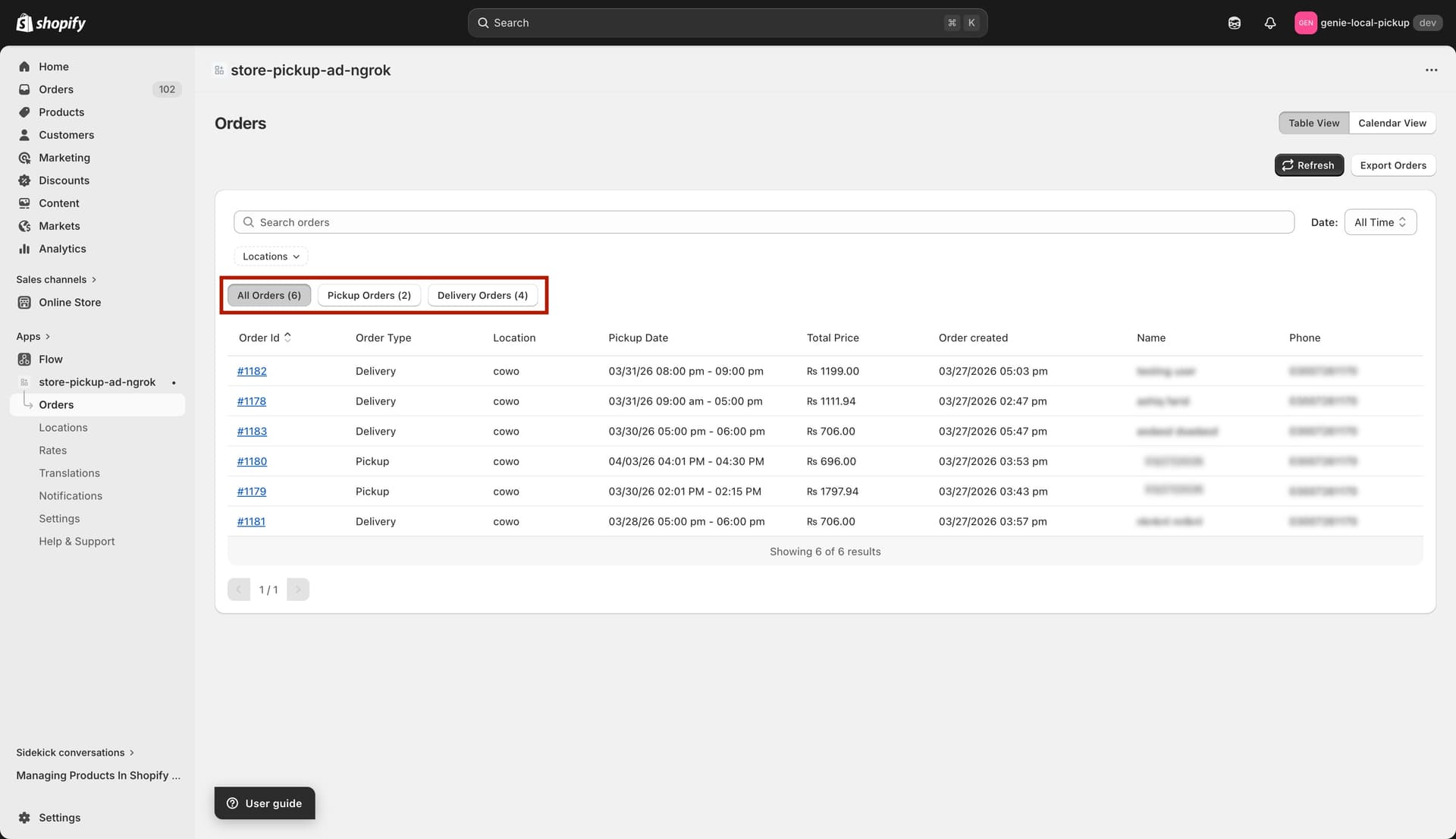Go to Analytics in sidebar
The height and width of the screenshot is (839, 1456).
62,249
